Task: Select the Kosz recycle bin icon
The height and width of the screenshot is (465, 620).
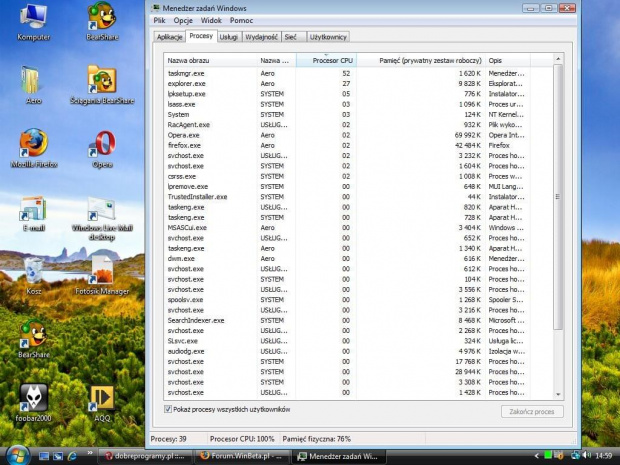Action: click(x=34, y=276)
